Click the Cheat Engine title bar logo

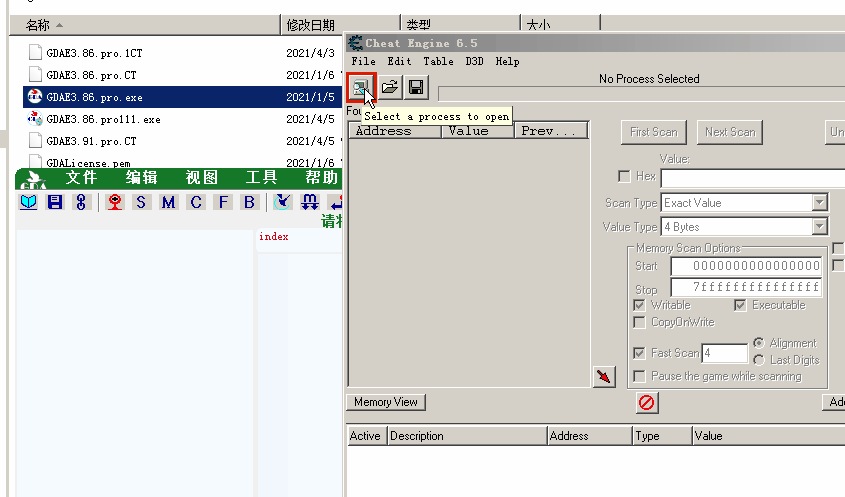[x=355, y=43]
